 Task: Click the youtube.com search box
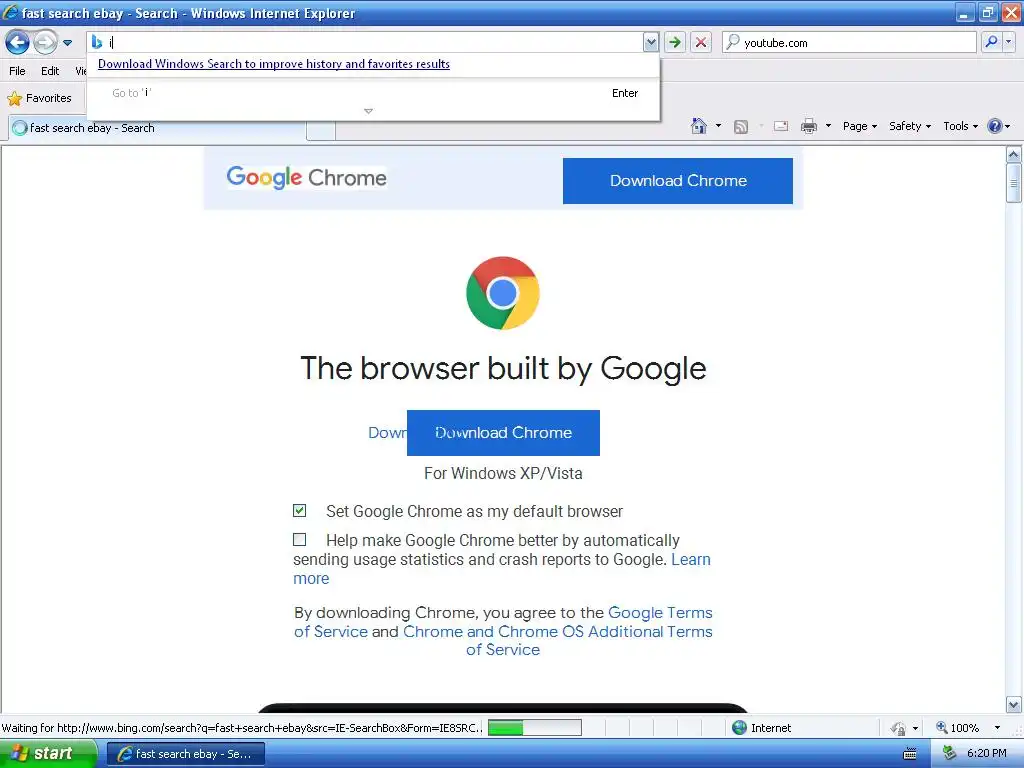tap(849, 42)
